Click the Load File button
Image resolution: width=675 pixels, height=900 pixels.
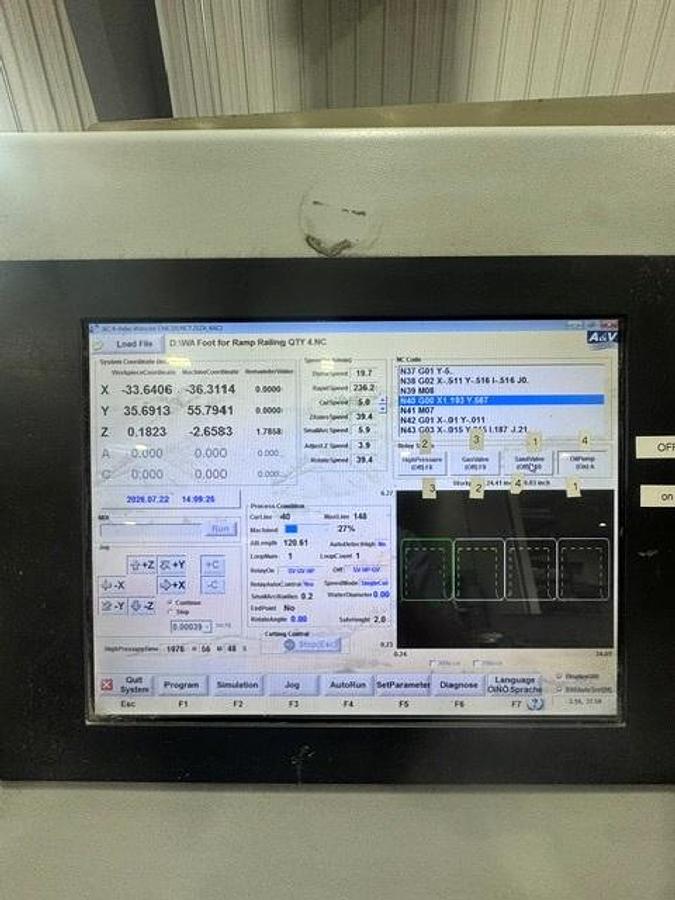[x=130, y=344]
